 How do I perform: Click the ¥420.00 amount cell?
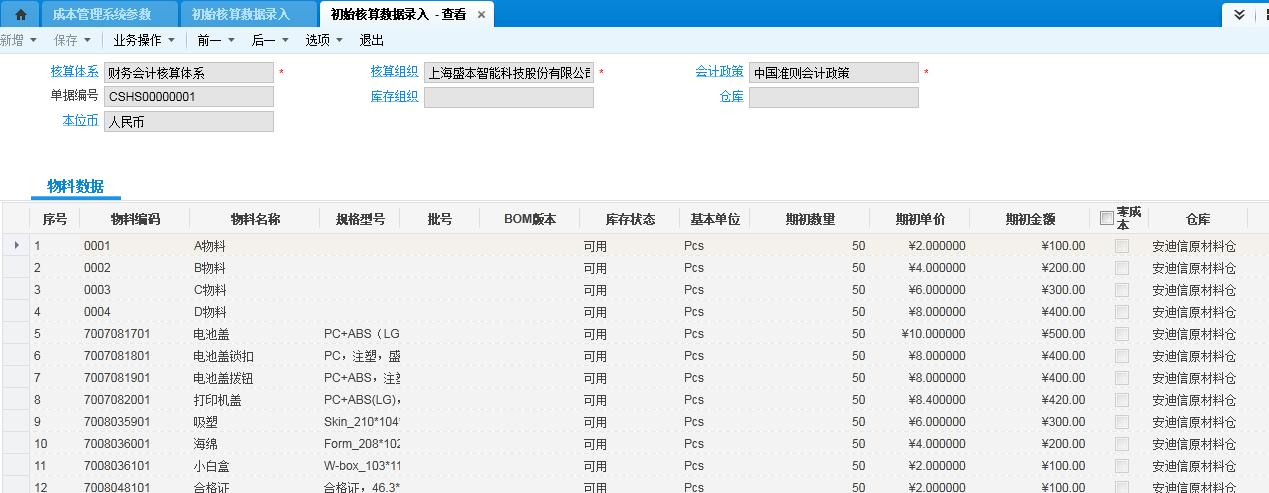point(1063,400)
